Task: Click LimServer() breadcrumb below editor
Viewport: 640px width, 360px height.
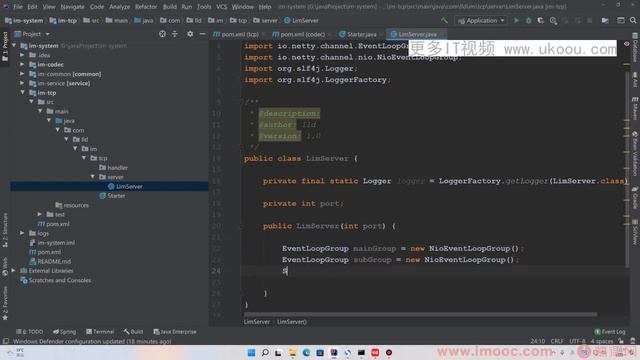Action: [x=292, y=322]
